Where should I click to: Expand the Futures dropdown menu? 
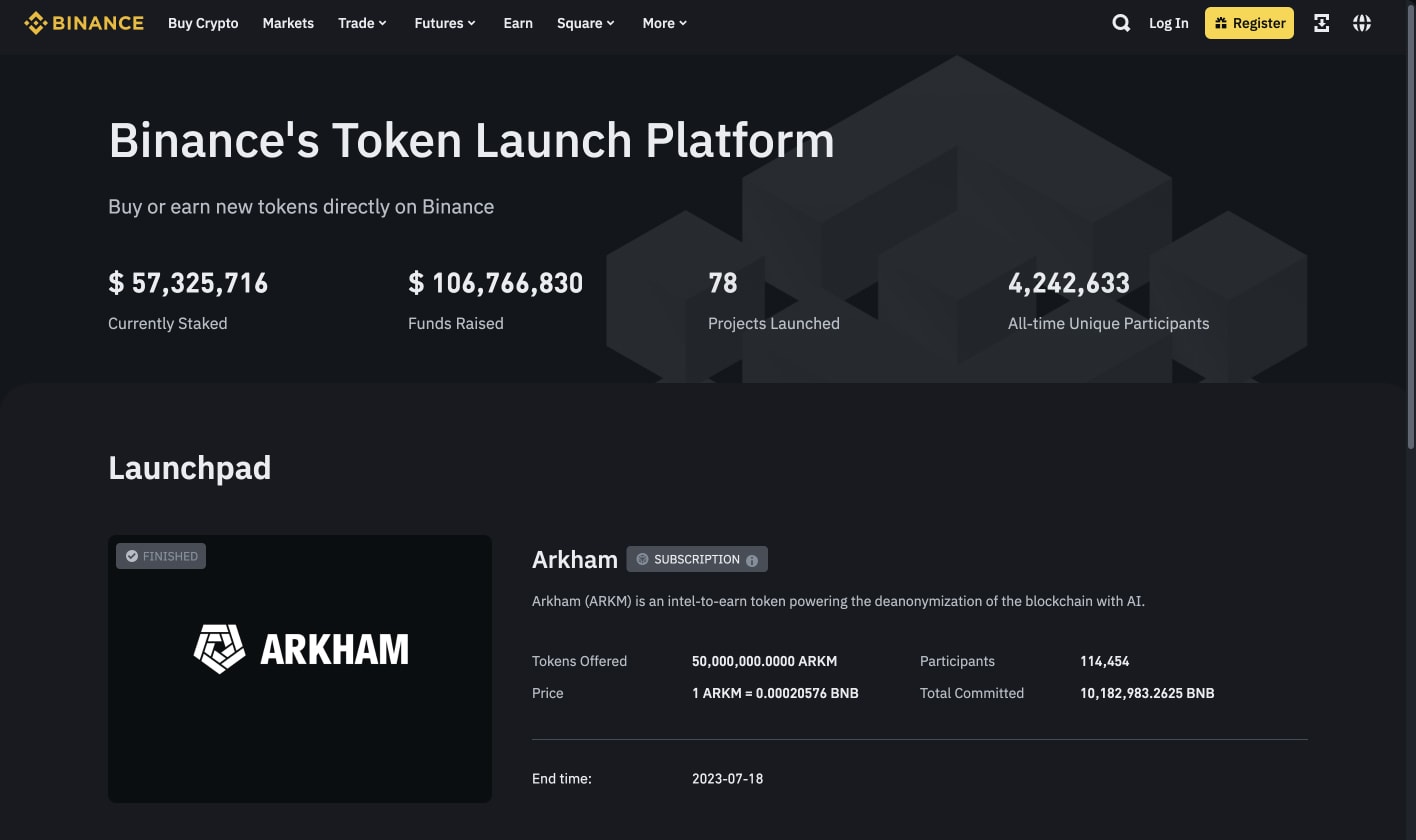point(445,23)
